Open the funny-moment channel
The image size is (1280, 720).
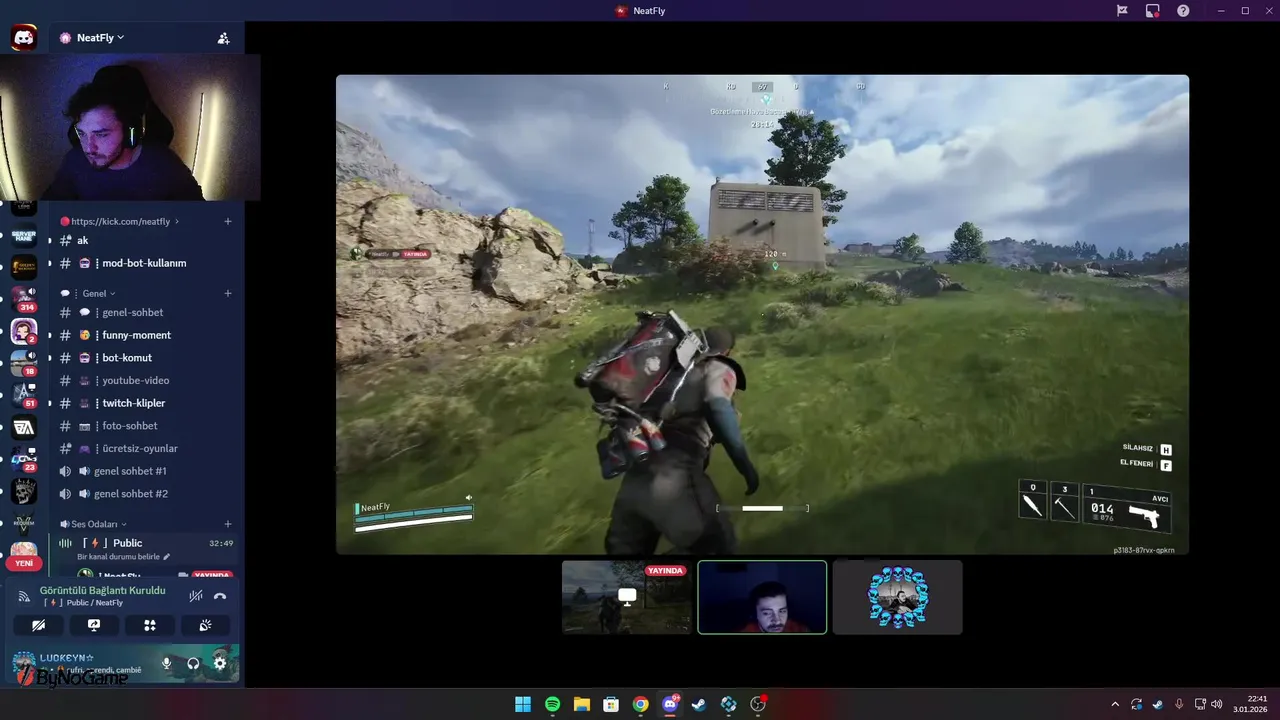pyautogui.click(x=145, y=335)
